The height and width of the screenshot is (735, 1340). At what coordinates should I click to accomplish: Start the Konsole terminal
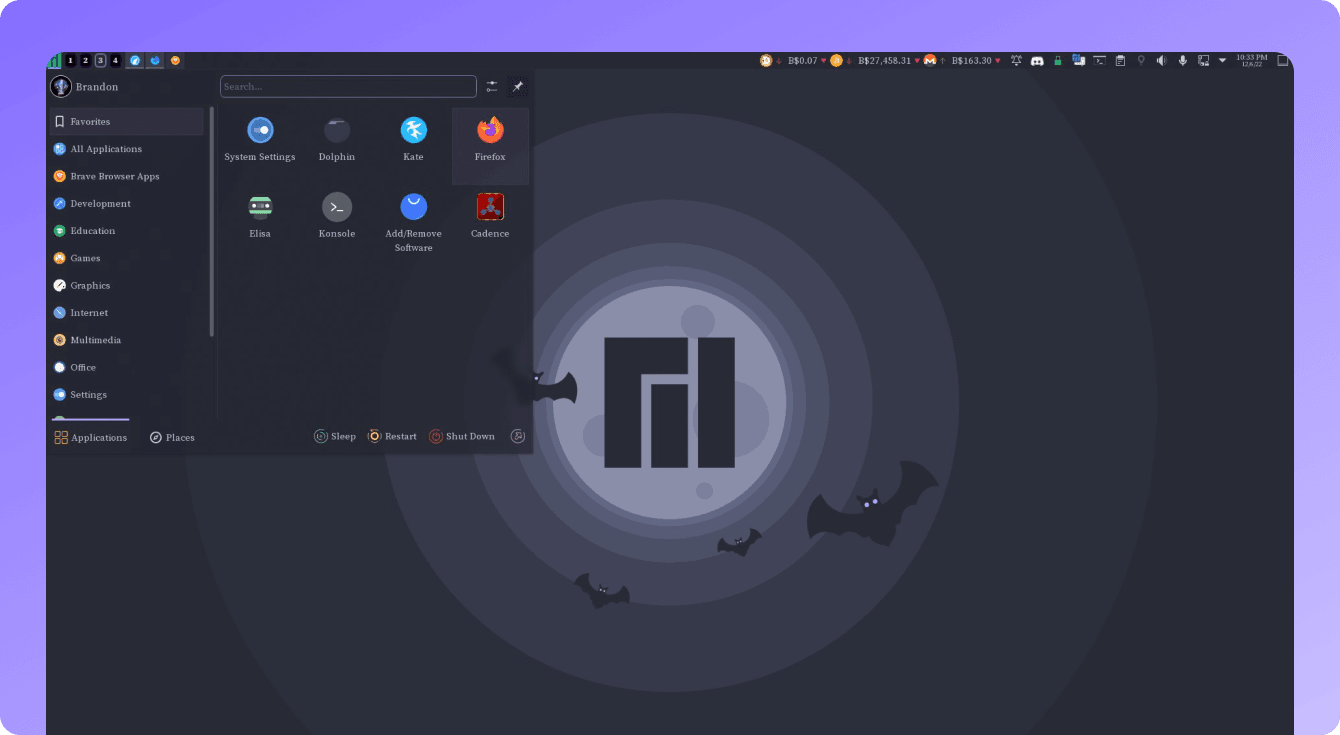(337, 216)
